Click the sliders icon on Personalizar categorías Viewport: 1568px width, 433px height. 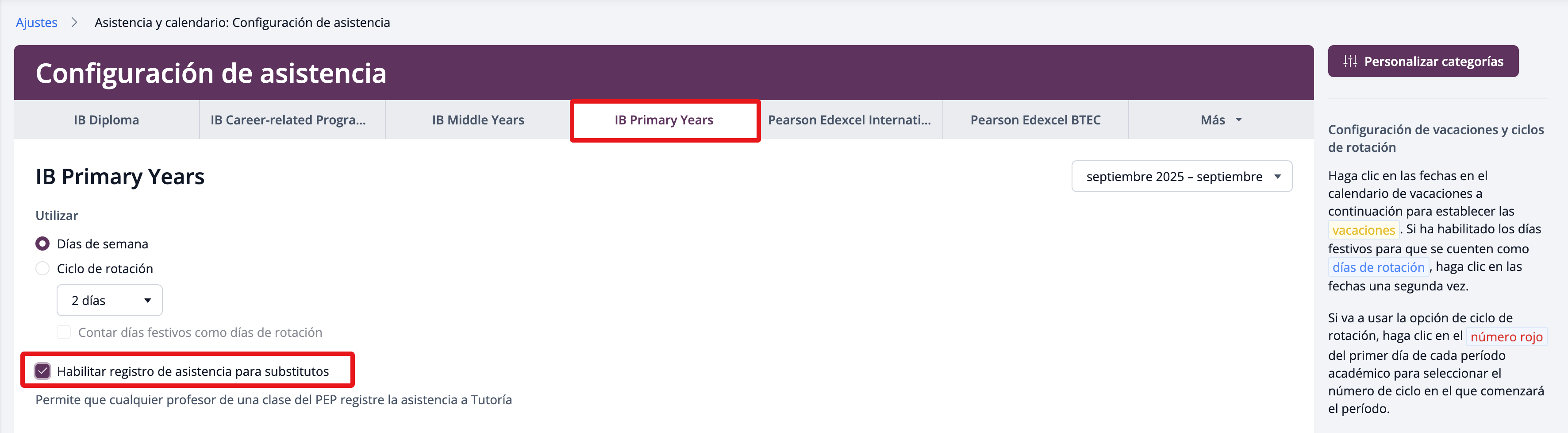[1350, 61]
